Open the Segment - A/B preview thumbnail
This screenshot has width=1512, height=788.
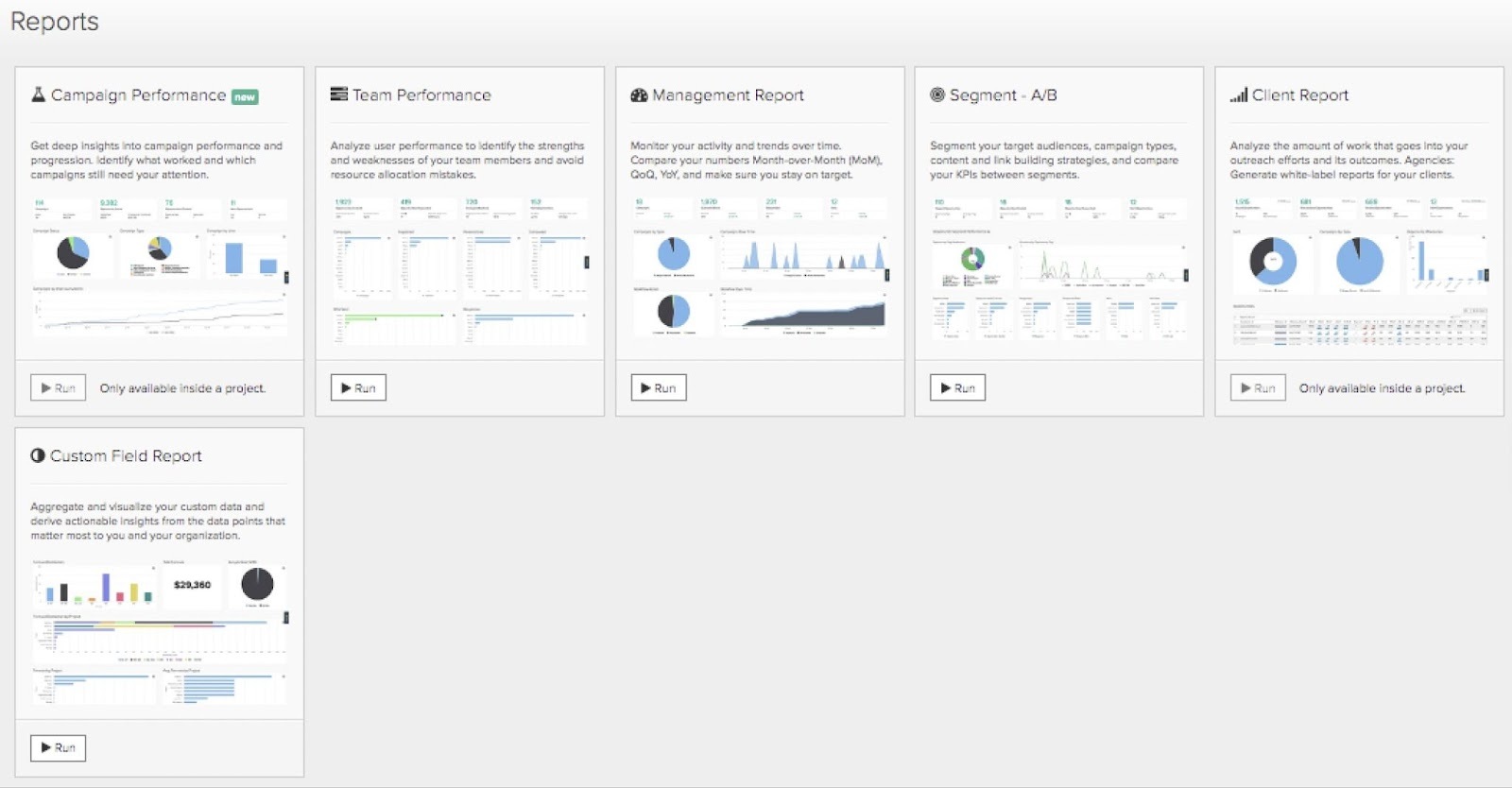(1059, 268)
